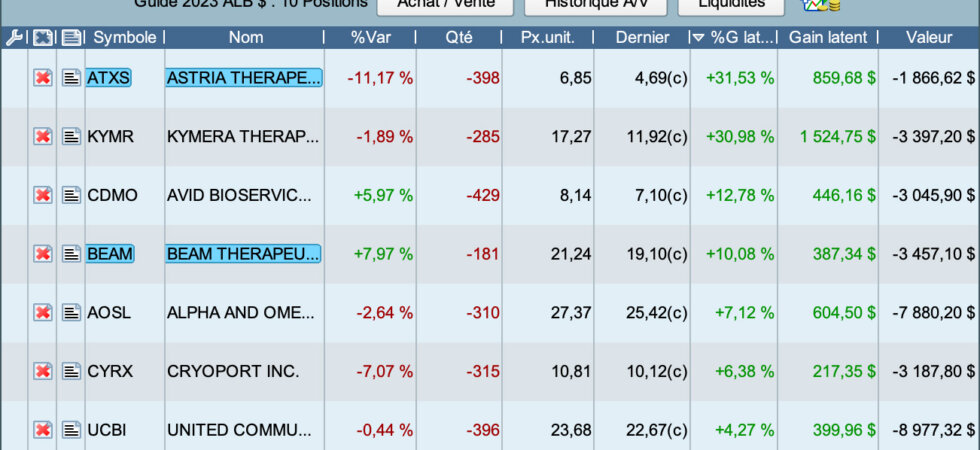Click the 7,10(c) last price cell
Screen dimensions: 980x450
(x=661, y=195)
